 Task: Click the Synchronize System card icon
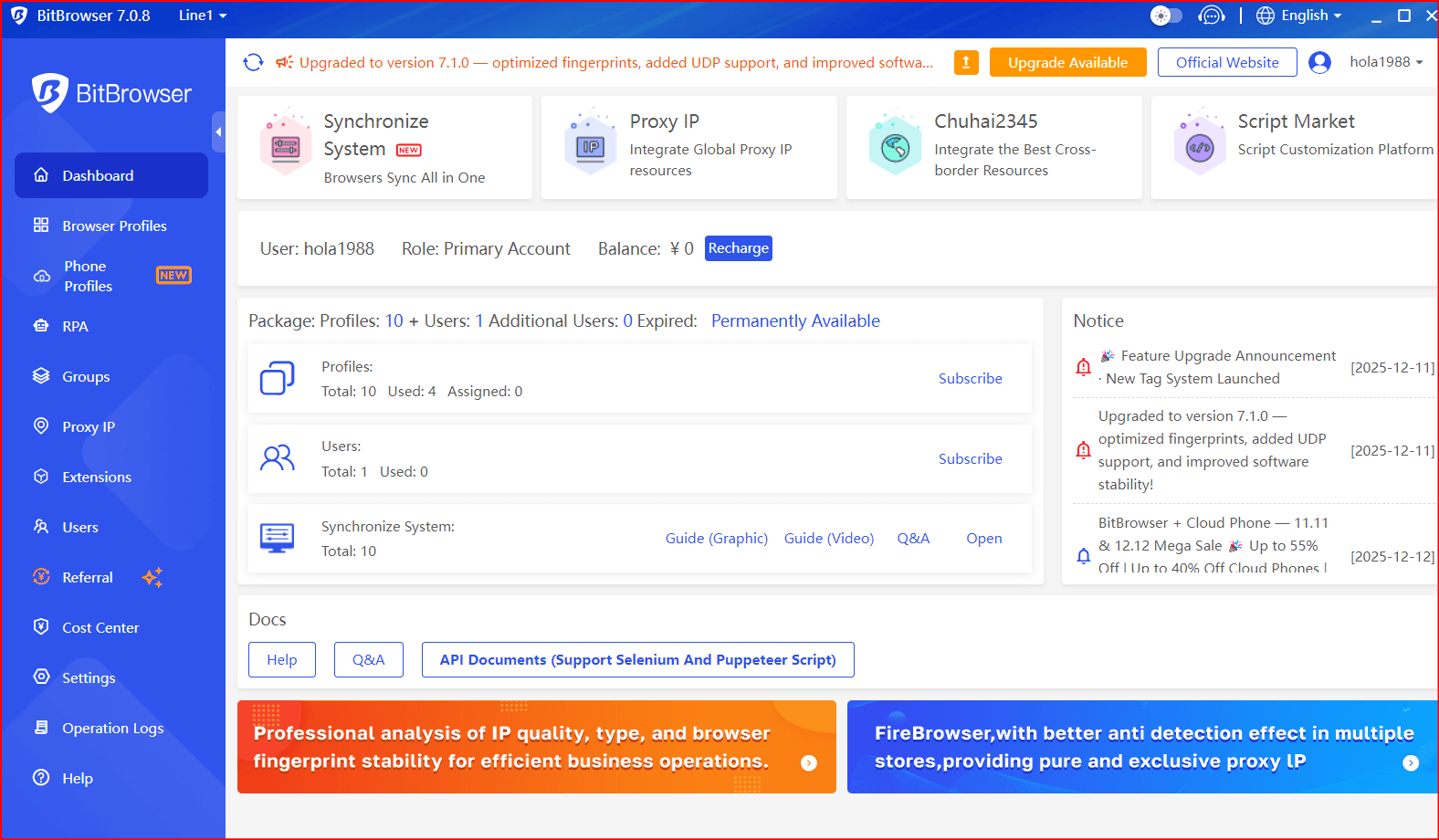(286, 146)
